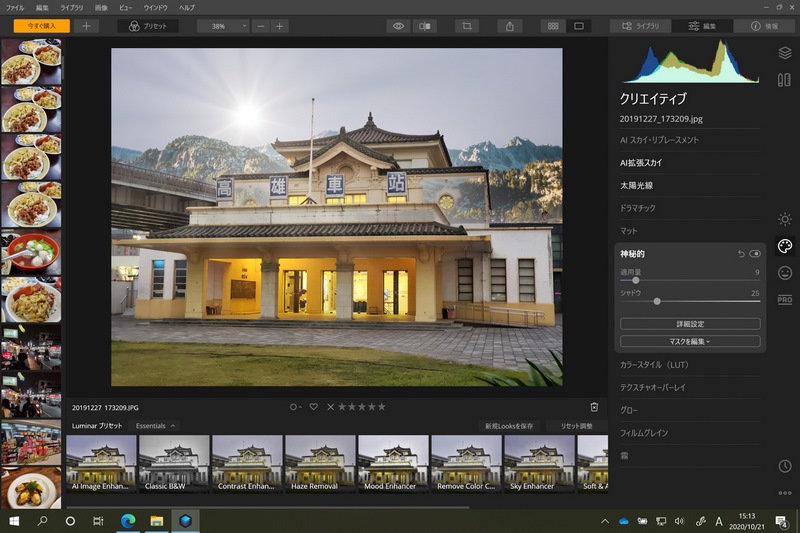Image resolution: width=800 pixels, height=533 pixels.
Task: Open the Essentials preset collection dropdown
Action: pos(155,425)
